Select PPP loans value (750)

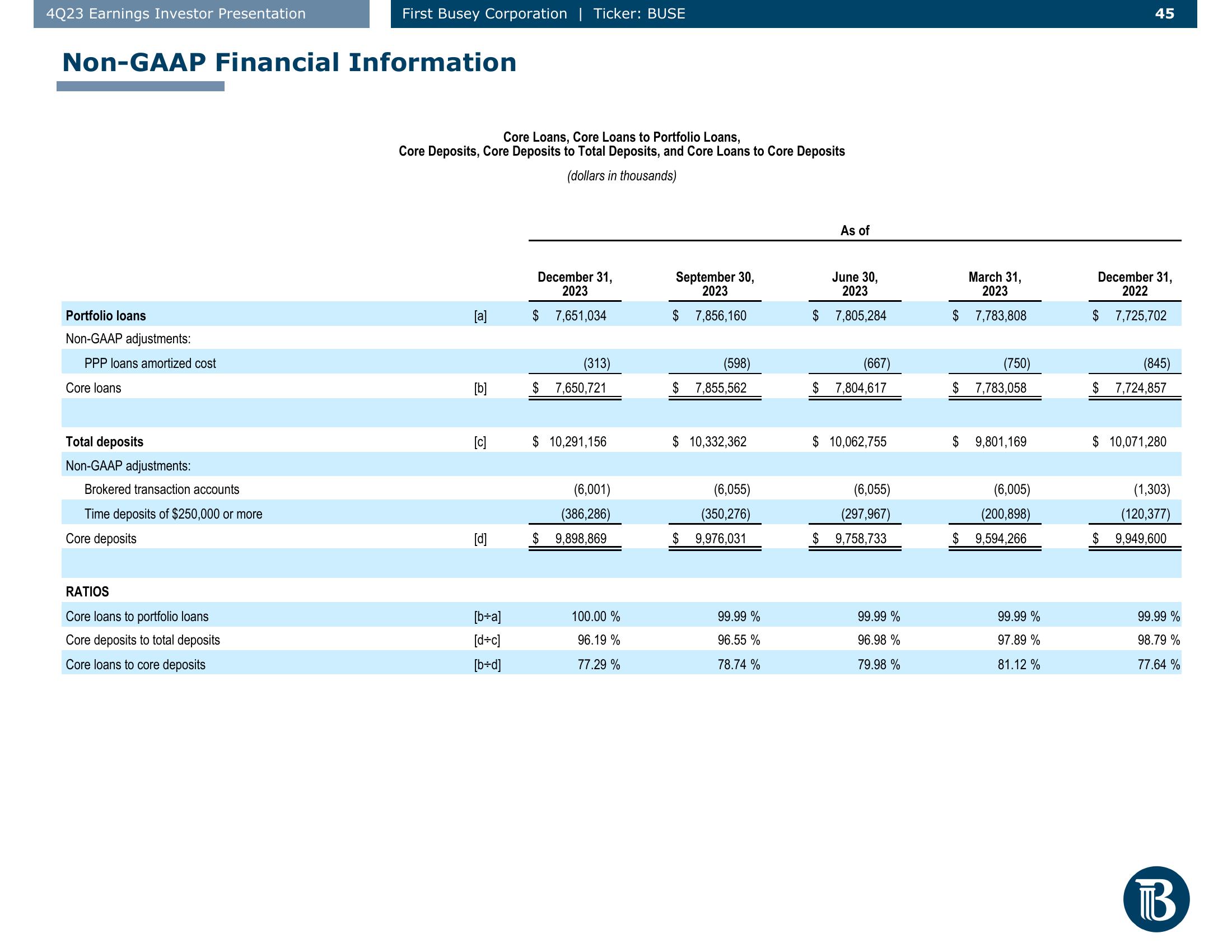coord(1016,363)
